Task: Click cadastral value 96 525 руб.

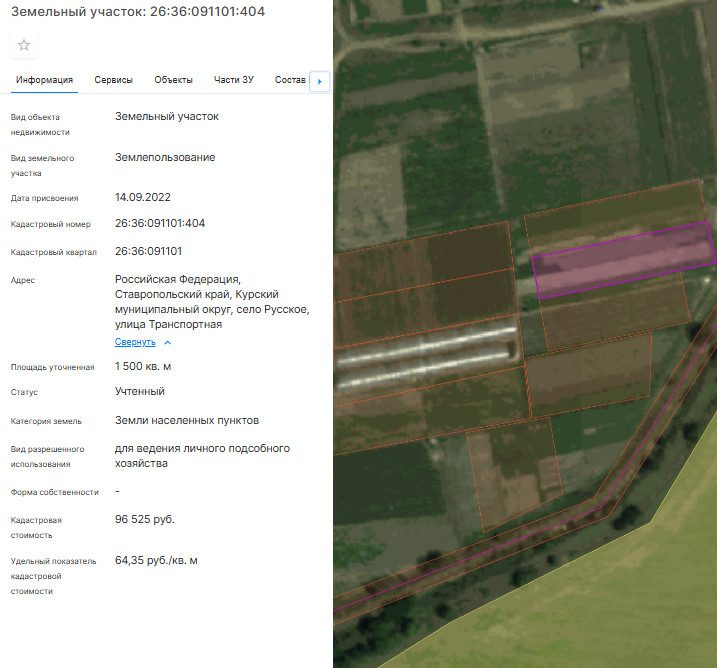Action: click(x=145, y=519)
